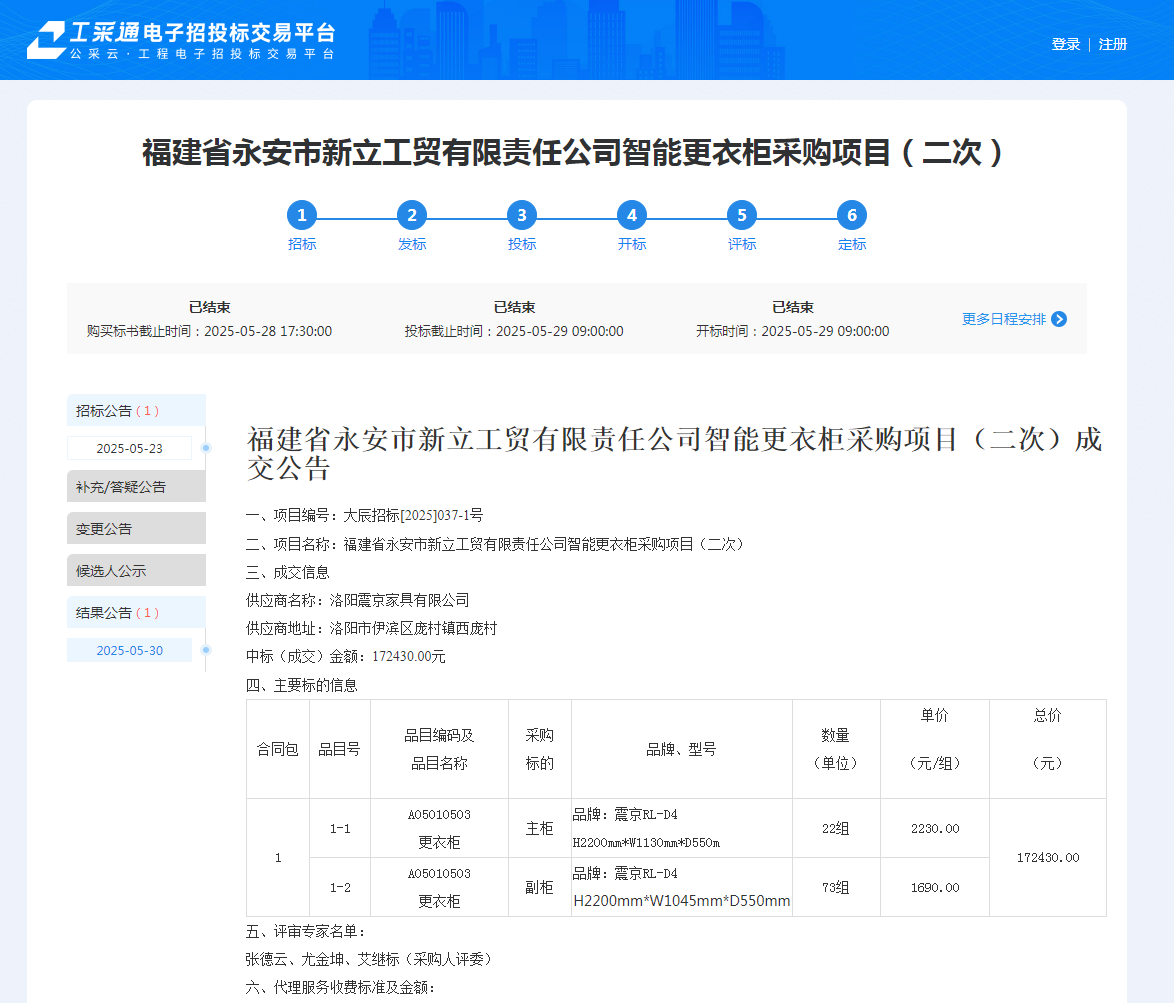The width and height of the screenshot is (1174, 1003).
Task: Click the 定标 step label
Action: 852,244
